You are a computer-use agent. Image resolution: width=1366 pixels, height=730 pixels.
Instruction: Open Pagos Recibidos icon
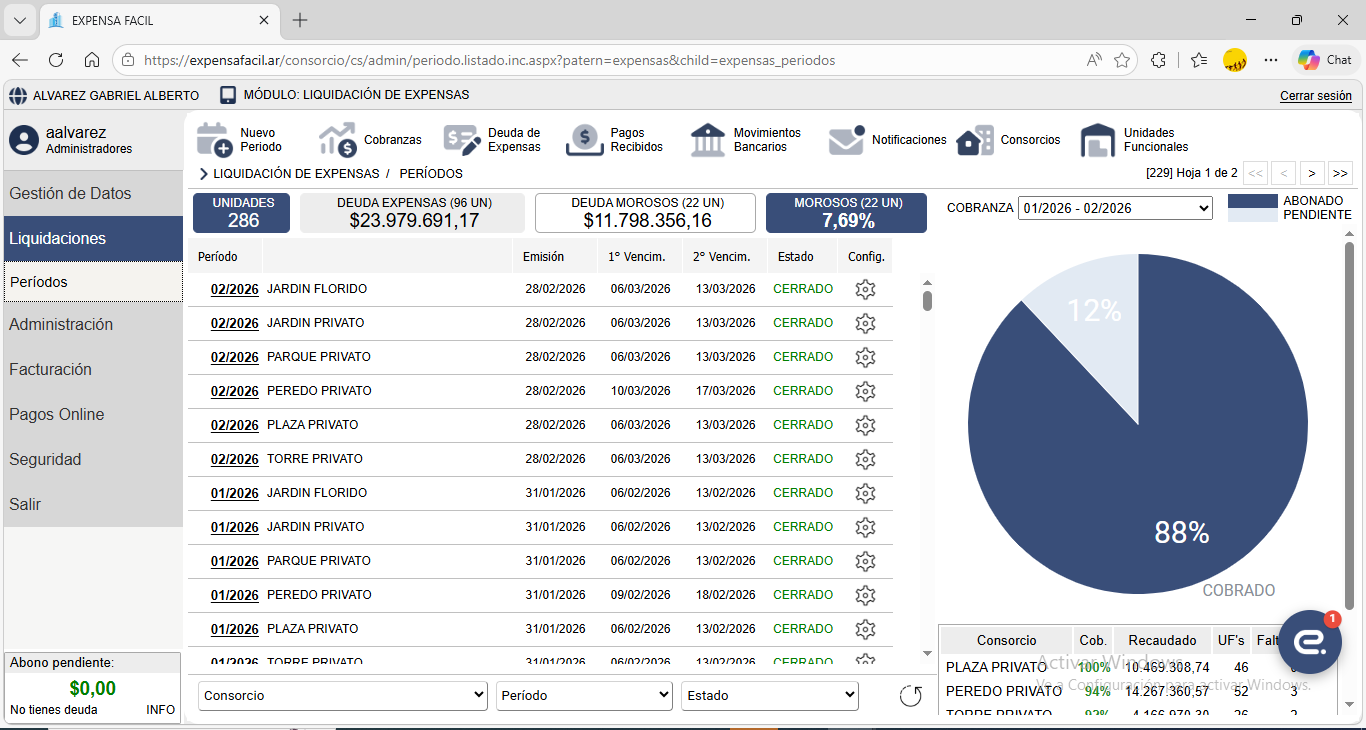585,140
